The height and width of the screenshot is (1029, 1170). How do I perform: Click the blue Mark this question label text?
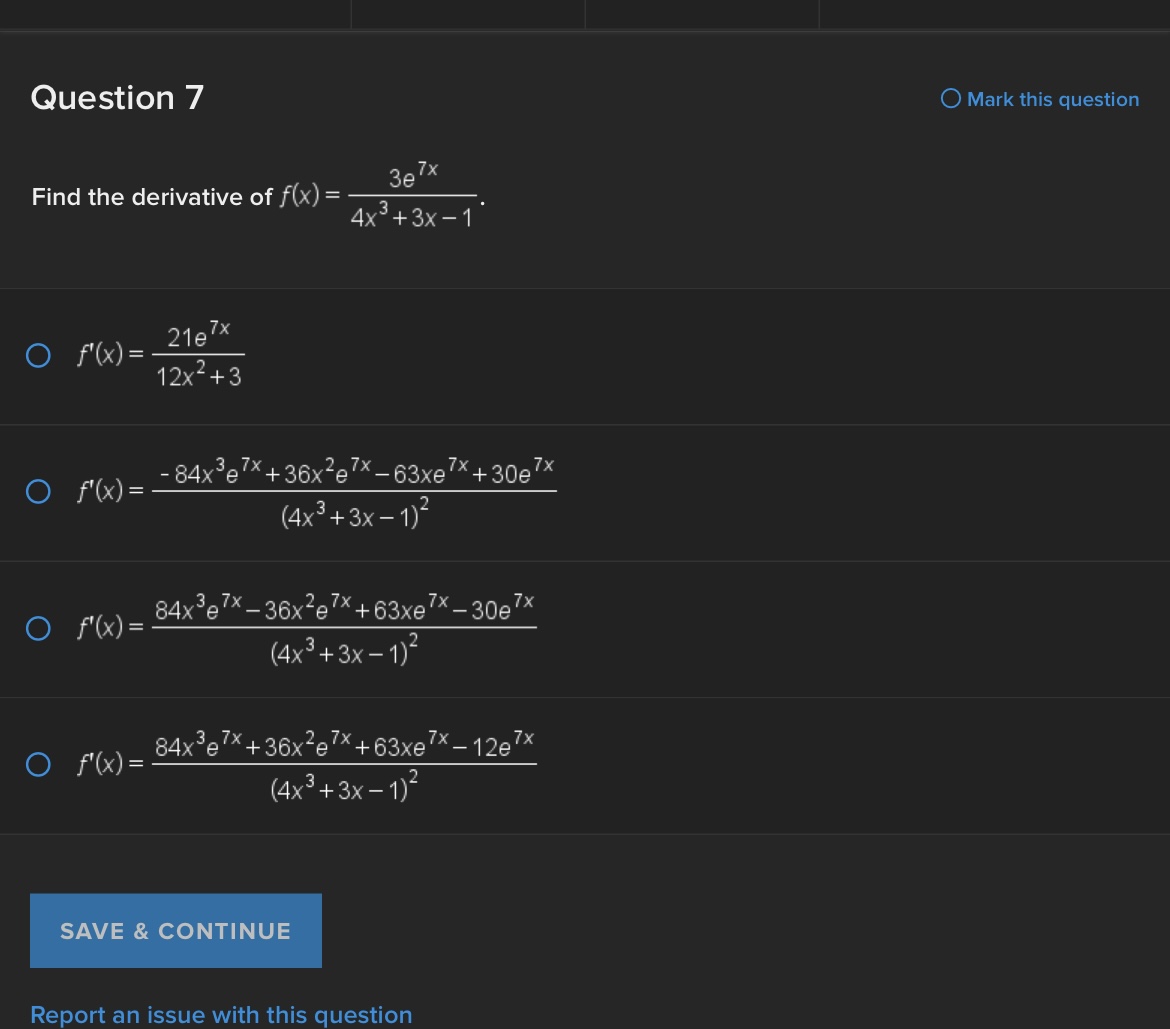point(1052,99)
